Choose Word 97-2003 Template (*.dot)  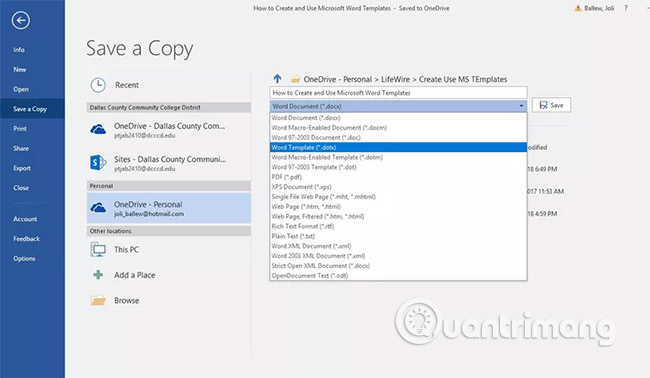tap(398, 167)
